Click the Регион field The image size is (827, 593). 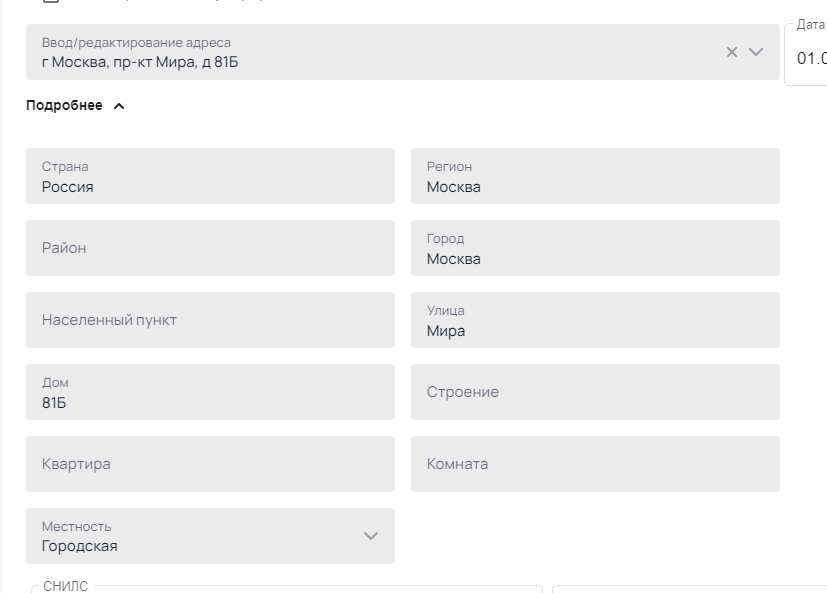tap(595, 176)
